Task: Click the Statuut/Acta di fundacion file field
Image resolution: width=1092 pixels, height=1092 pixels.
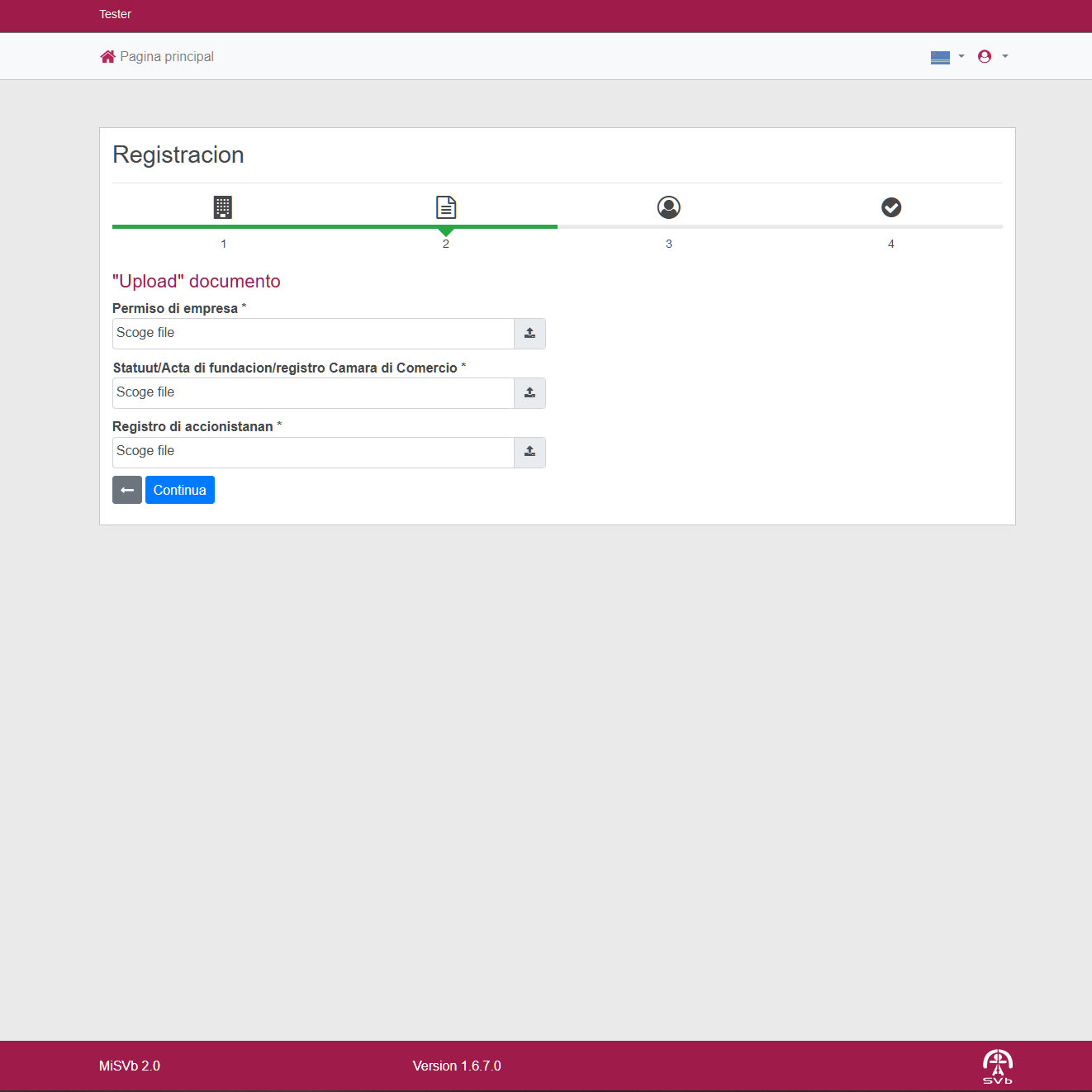Action: pos(313,393)
